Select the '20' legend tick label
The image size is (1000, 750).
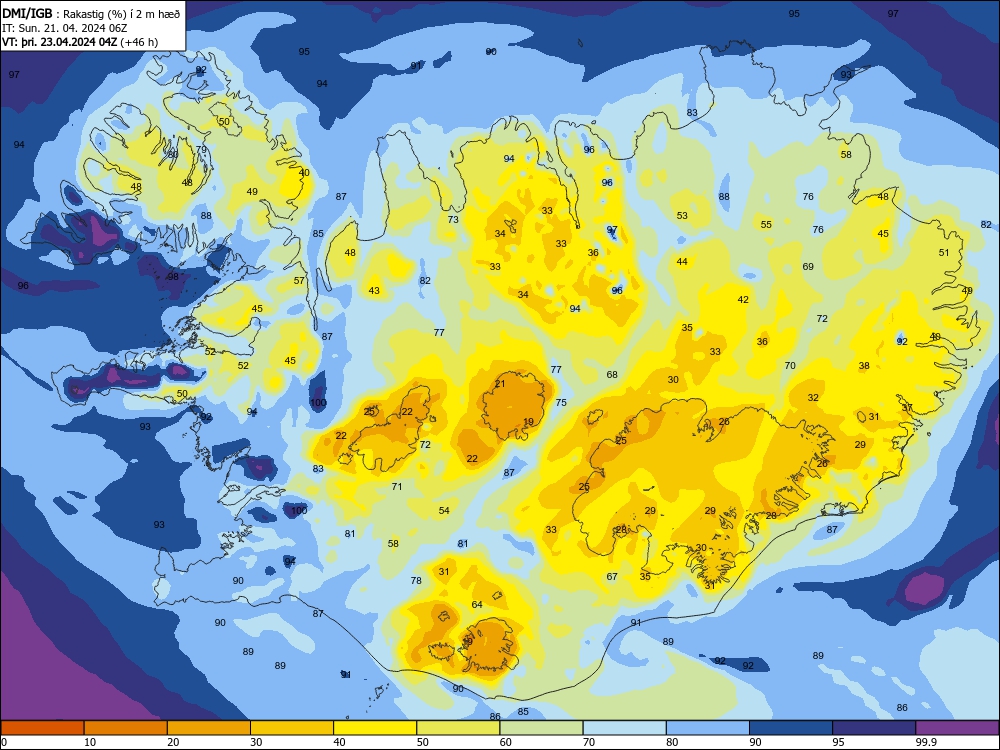tap(173, 742)
